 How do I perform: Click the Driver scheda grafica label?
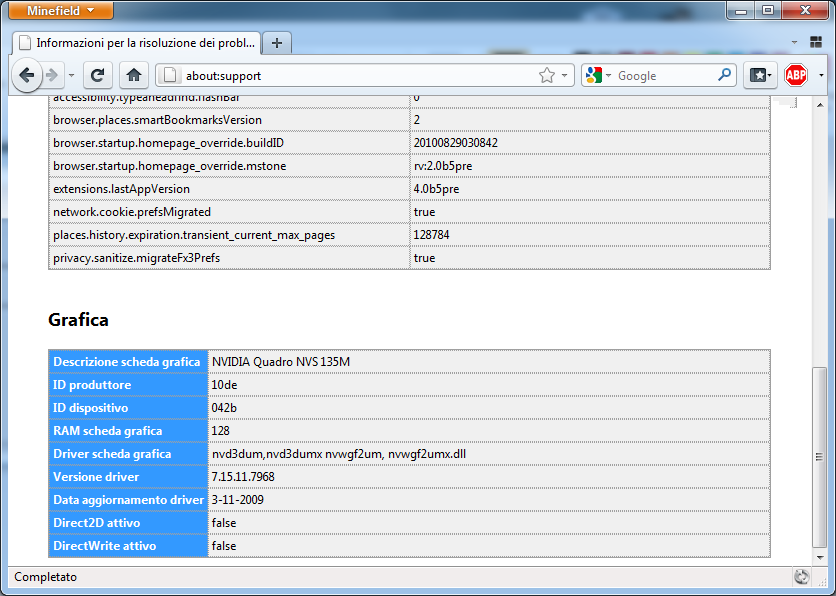pyautogui.click(x=112, y=454)
